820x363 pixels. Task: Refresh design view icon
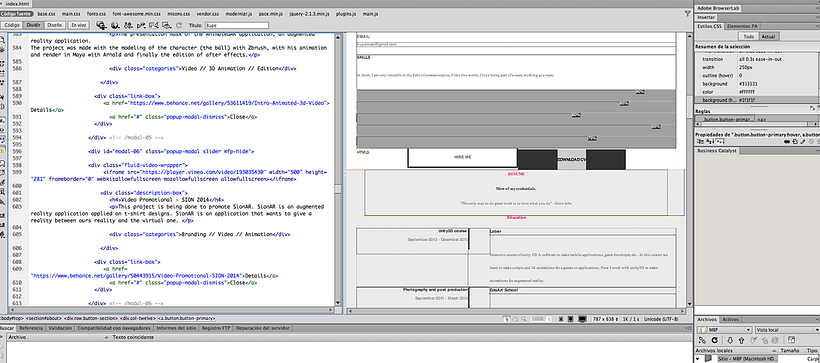pos(179,25)
